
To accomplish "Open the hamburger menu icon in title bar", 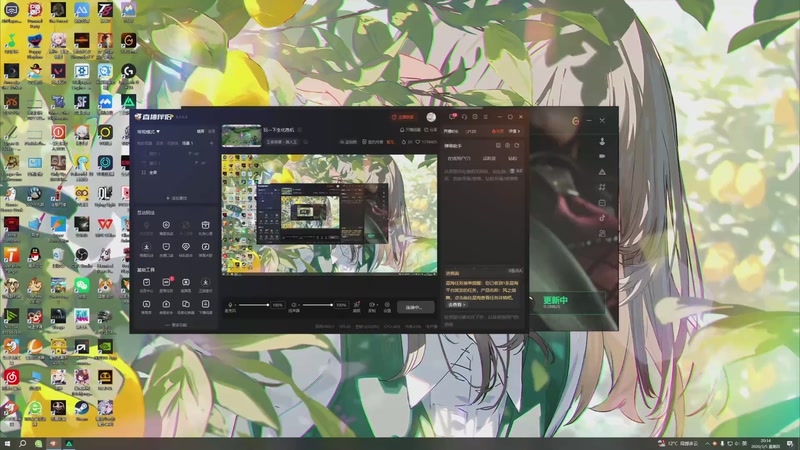I will tap(486, 117).
